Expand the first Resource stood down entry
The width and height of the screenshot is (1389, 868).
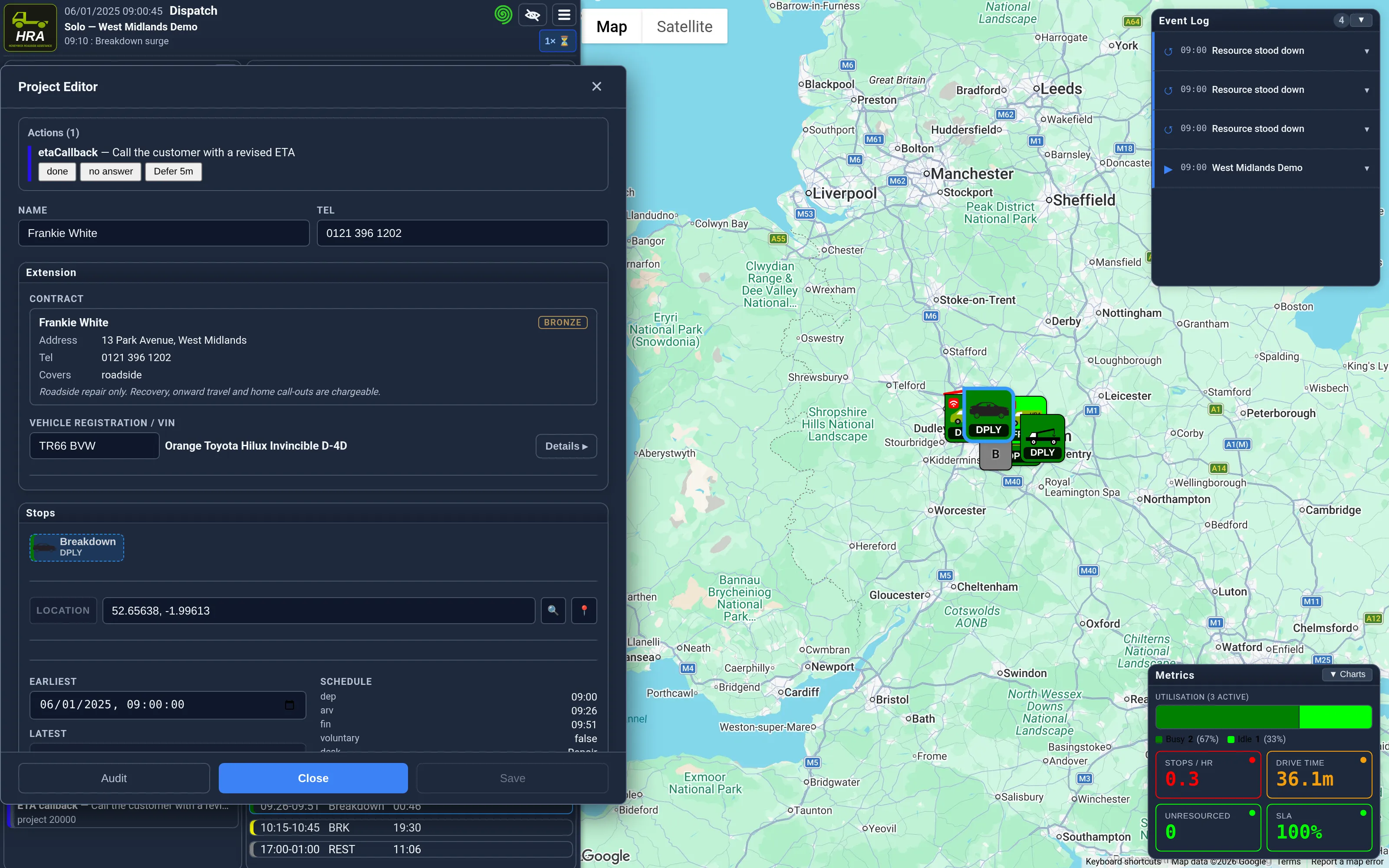tap(1366, 52)
